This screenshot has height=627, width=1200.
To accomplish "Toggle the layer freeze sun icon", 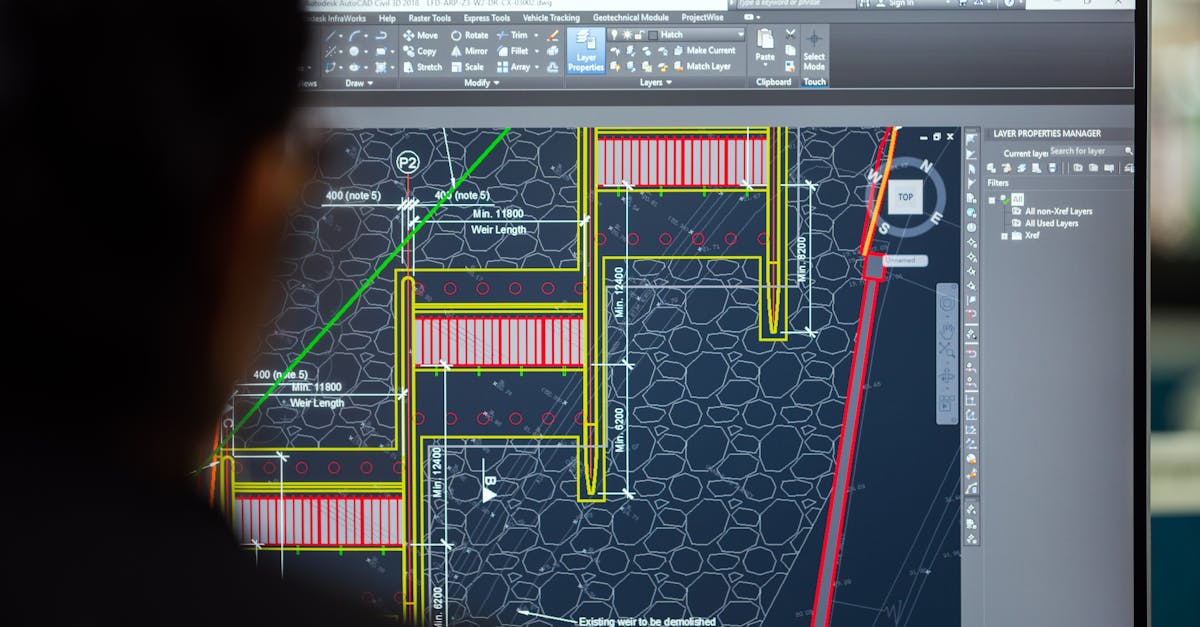I will [627, 34].
